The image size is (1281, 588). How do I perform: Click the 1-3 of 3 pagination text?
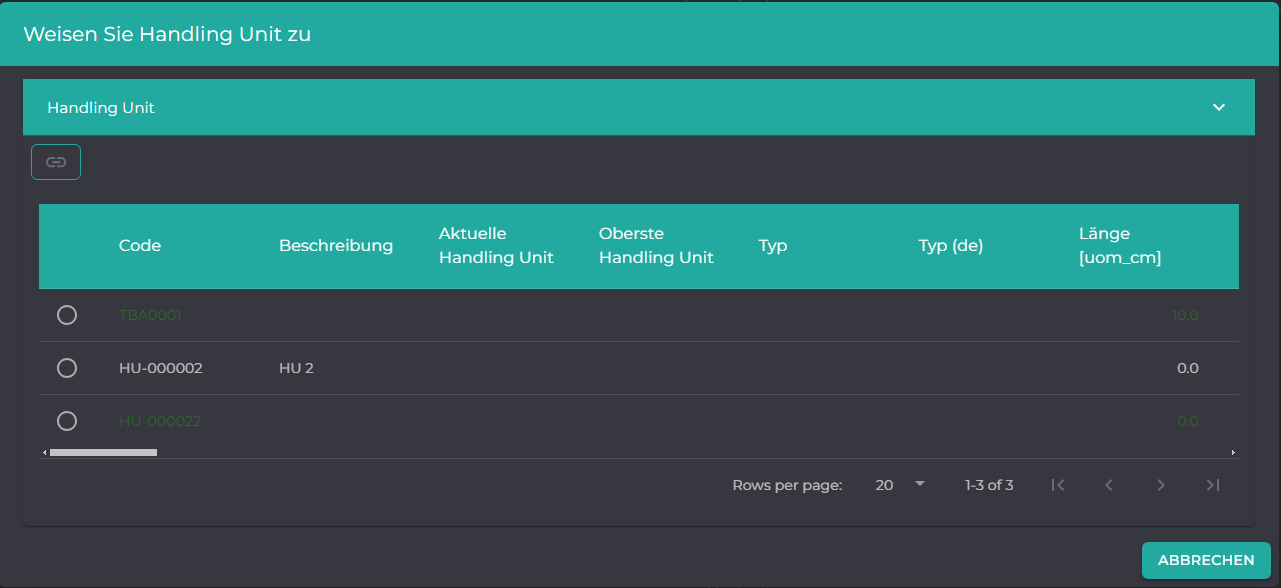coord(989,485)
